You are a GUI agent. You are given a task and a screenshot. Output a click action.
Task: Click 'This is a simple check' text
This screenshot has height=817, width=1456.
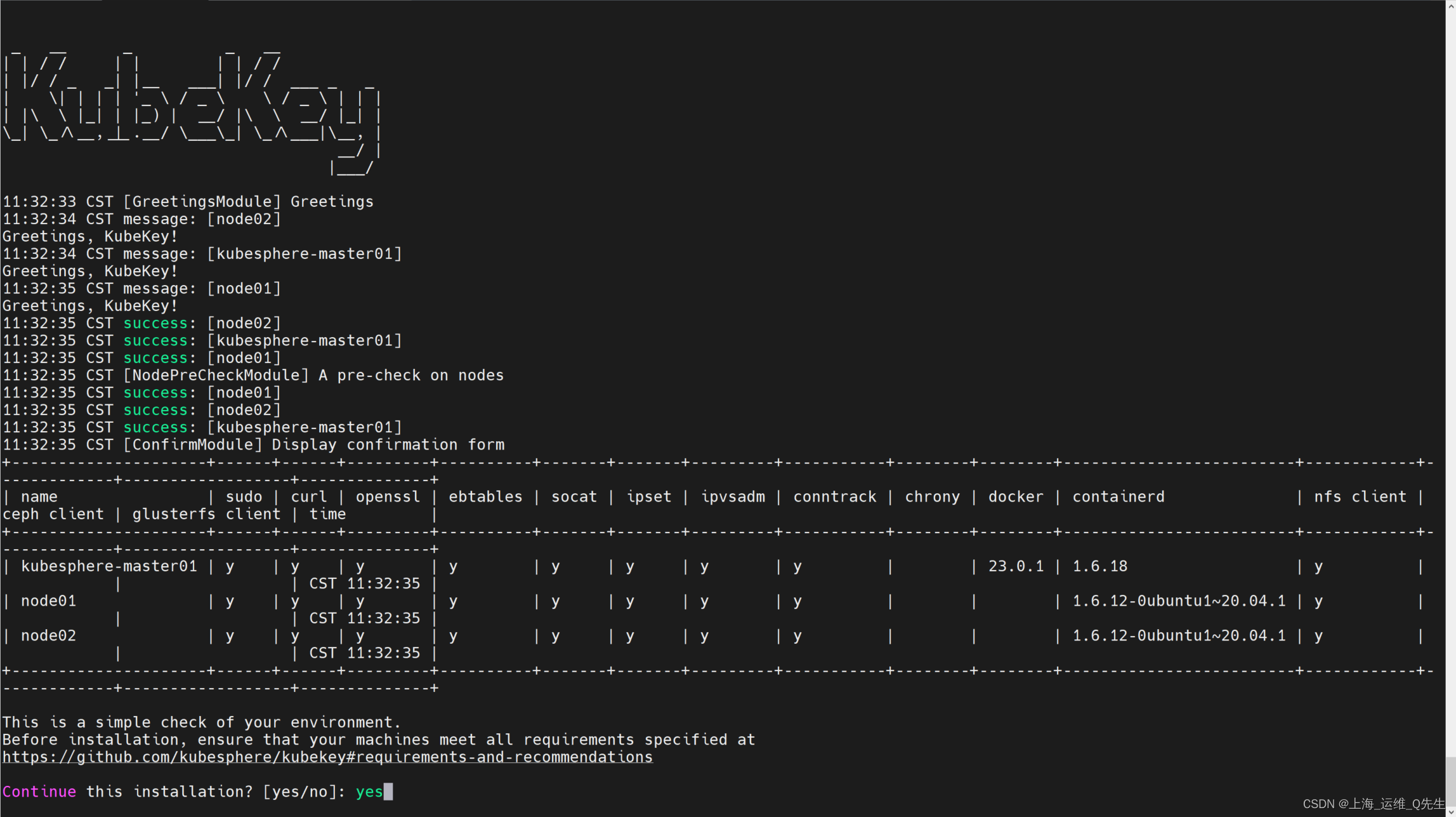[x=202, y=722]
